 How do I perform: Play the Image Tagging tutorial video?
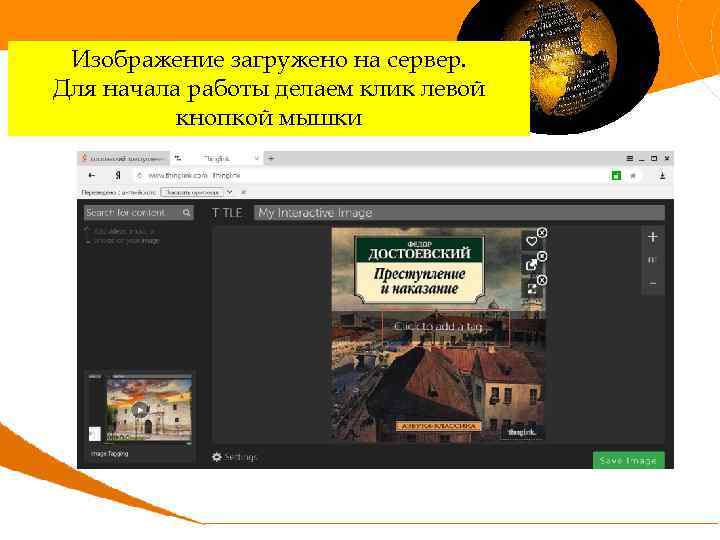click(x=140, y=409)
